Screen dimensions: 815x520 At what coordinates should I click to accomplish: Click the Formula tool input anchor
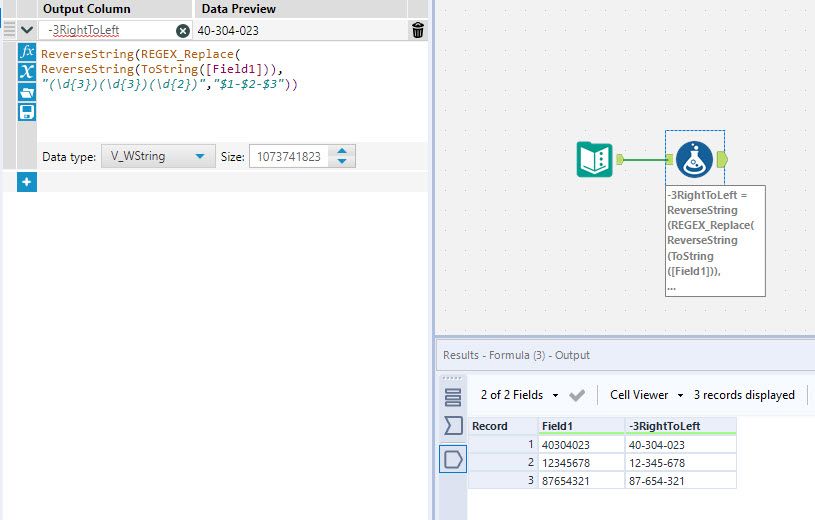(x=669, y=159)
